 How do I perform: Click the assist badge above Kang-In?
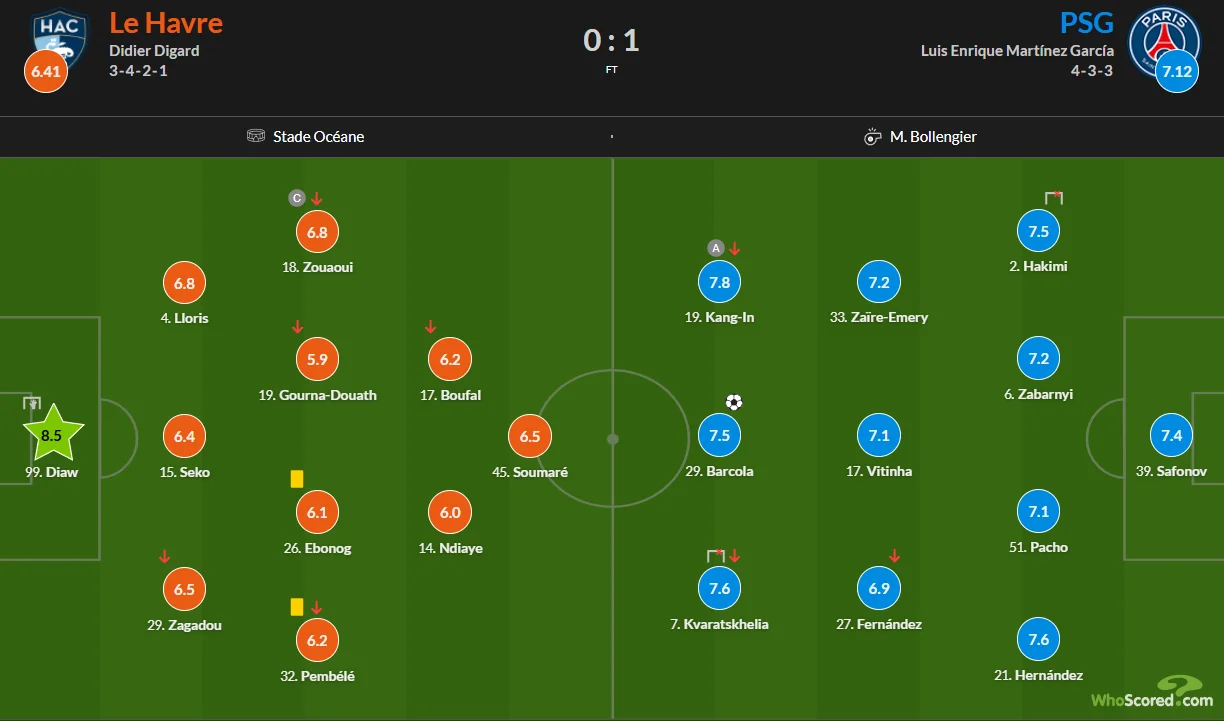click(x=715, y=248)
